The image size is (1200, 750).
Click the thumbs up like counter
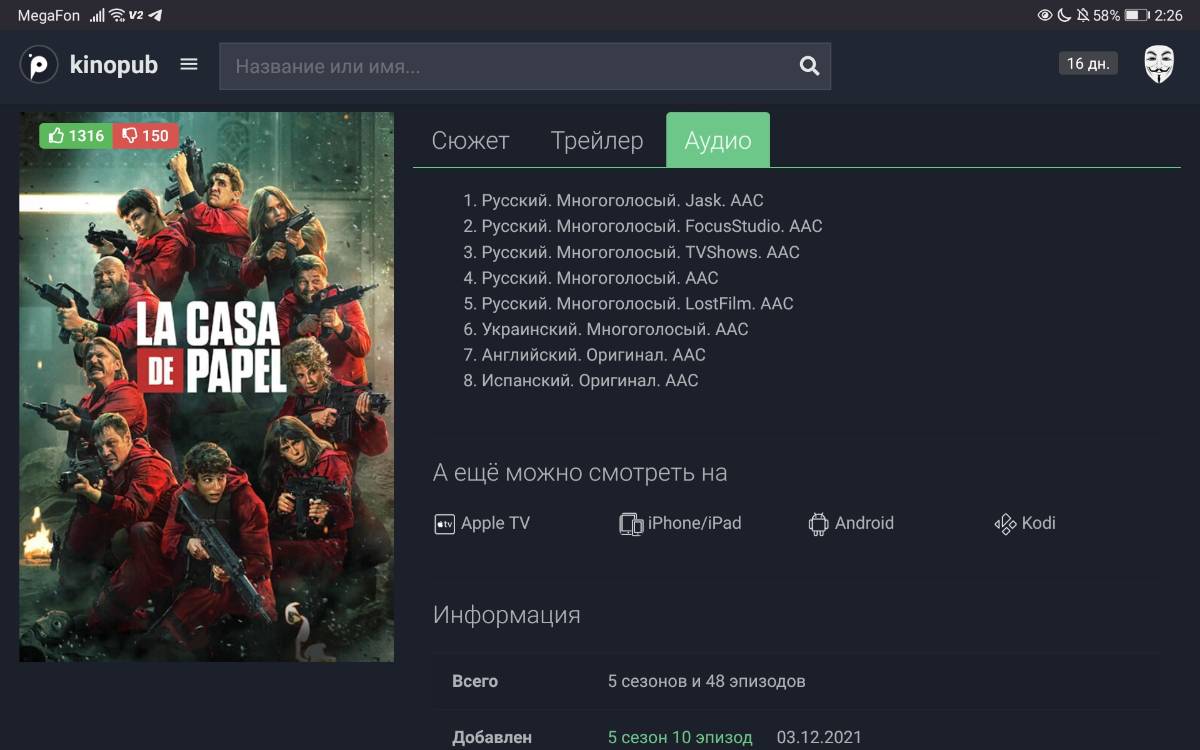click(76, 136)
